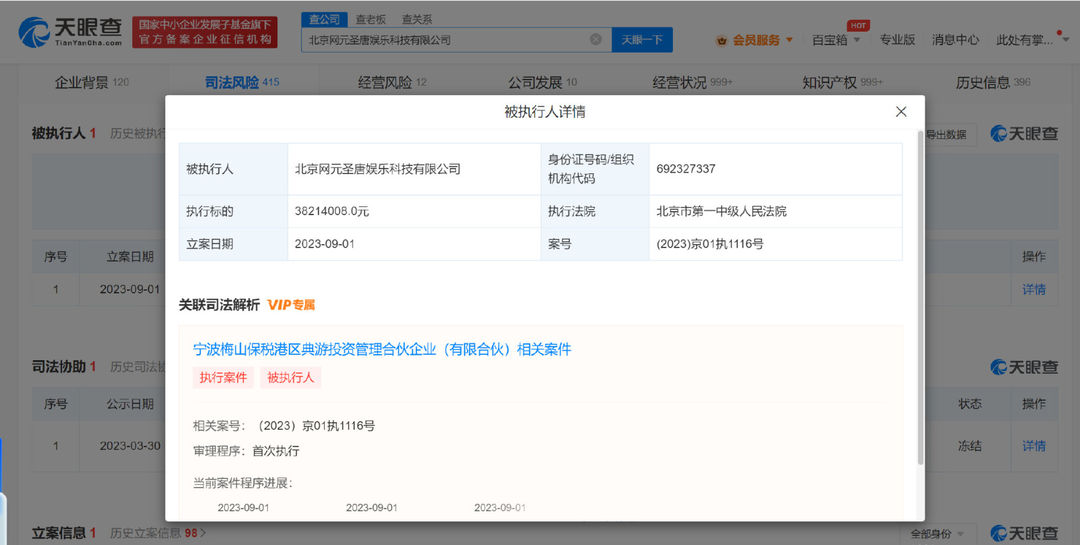
Task: Open 宁波梅山保税港区典游投资管理合伙企业 related case link
Action: [382, 349]
